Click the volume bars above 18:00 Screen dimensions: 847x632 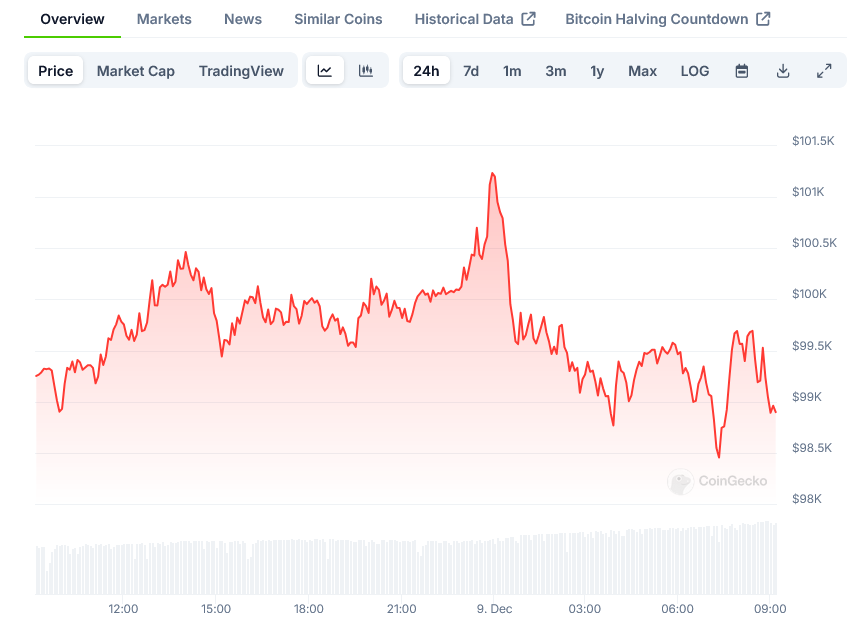point(309,568)
